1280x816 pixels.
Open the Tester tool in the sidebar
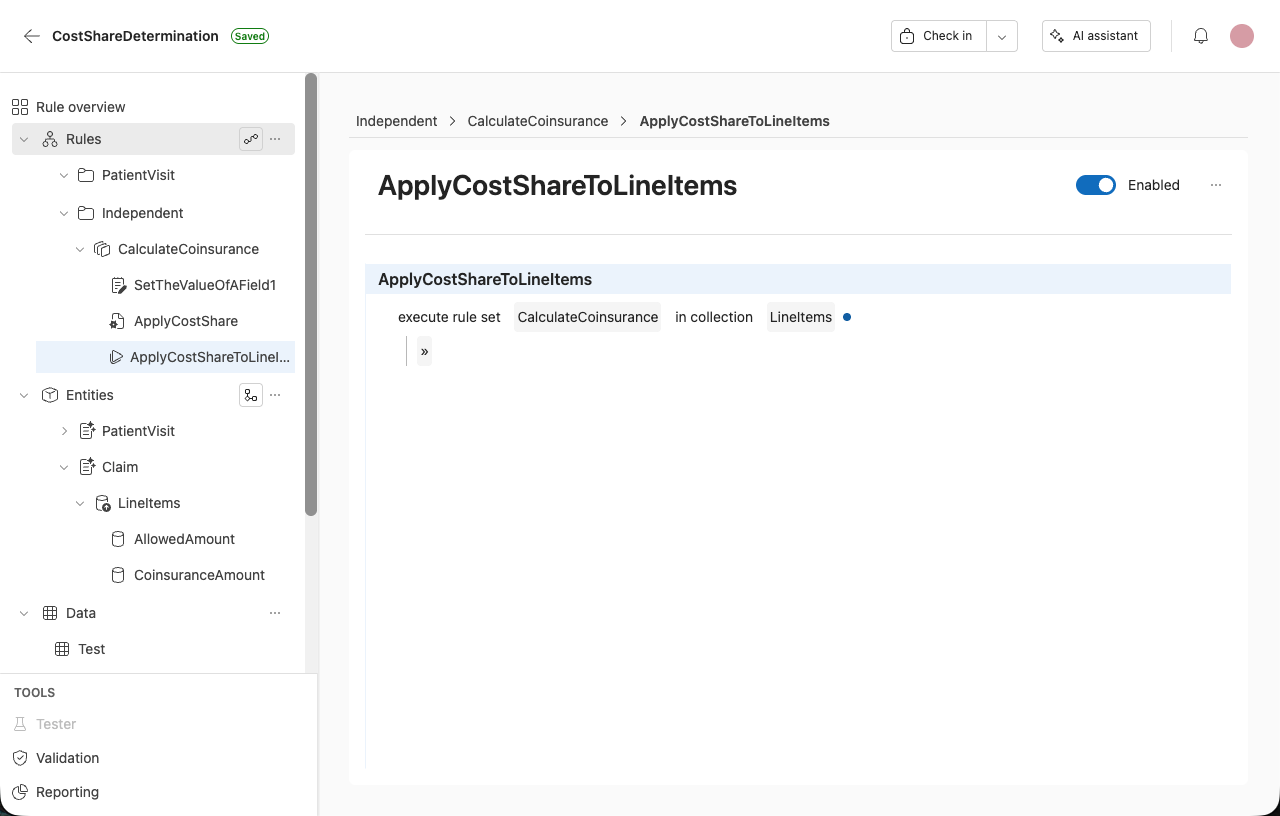tap(56, 723)
